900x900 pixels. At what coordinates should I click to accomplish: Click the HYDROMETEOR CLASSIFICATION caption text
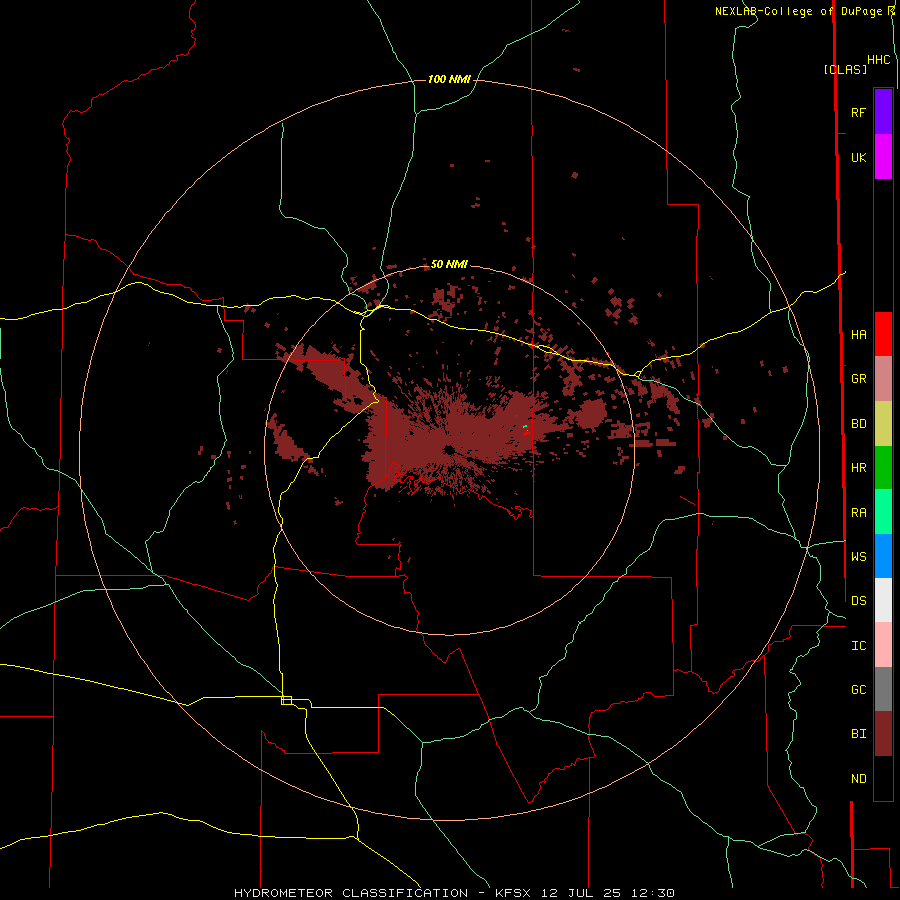tap(351, 893)
